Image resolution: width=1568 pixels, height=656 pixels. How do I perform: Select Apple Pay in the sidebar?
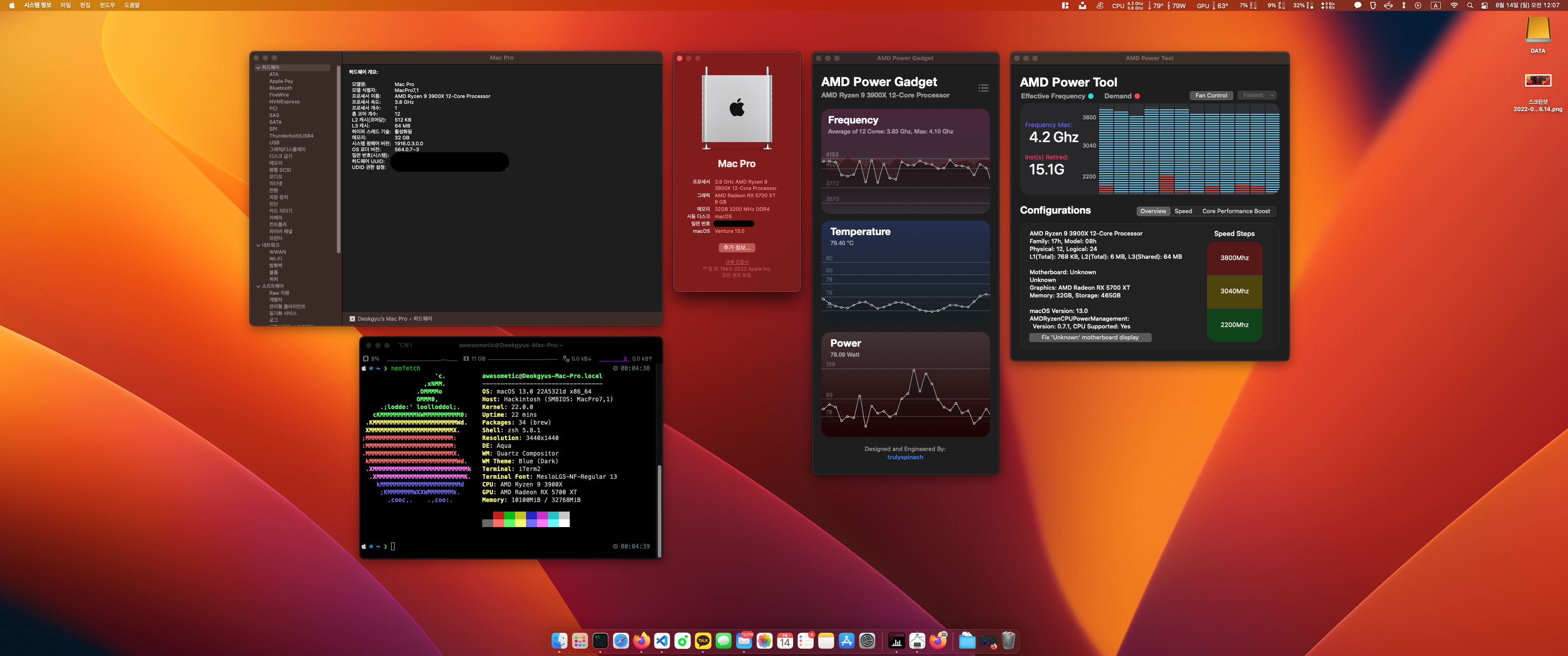pyautogui.click(x=281, y=82)
